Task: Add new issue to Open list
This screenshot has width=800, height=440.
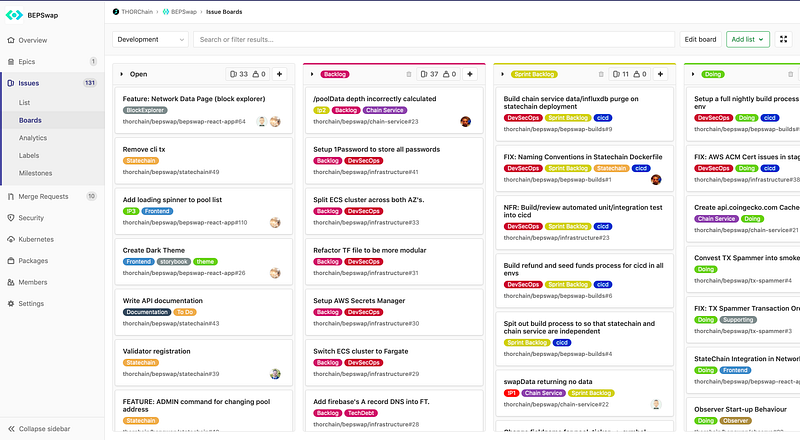Action: point(280,74)
